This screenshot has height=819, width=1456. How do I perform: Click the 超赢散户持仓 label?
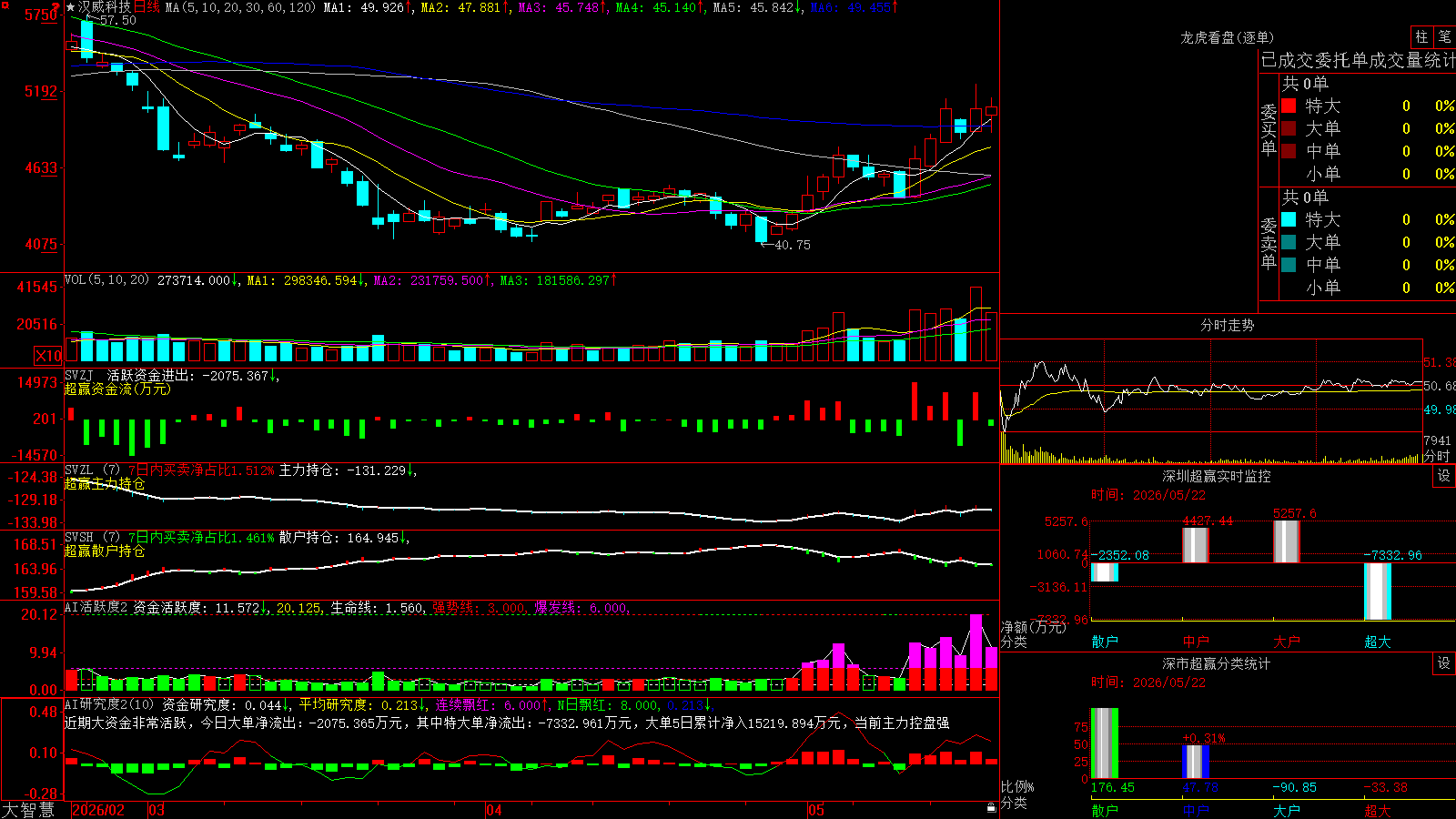pyautogui.click(x=105, y=551)
